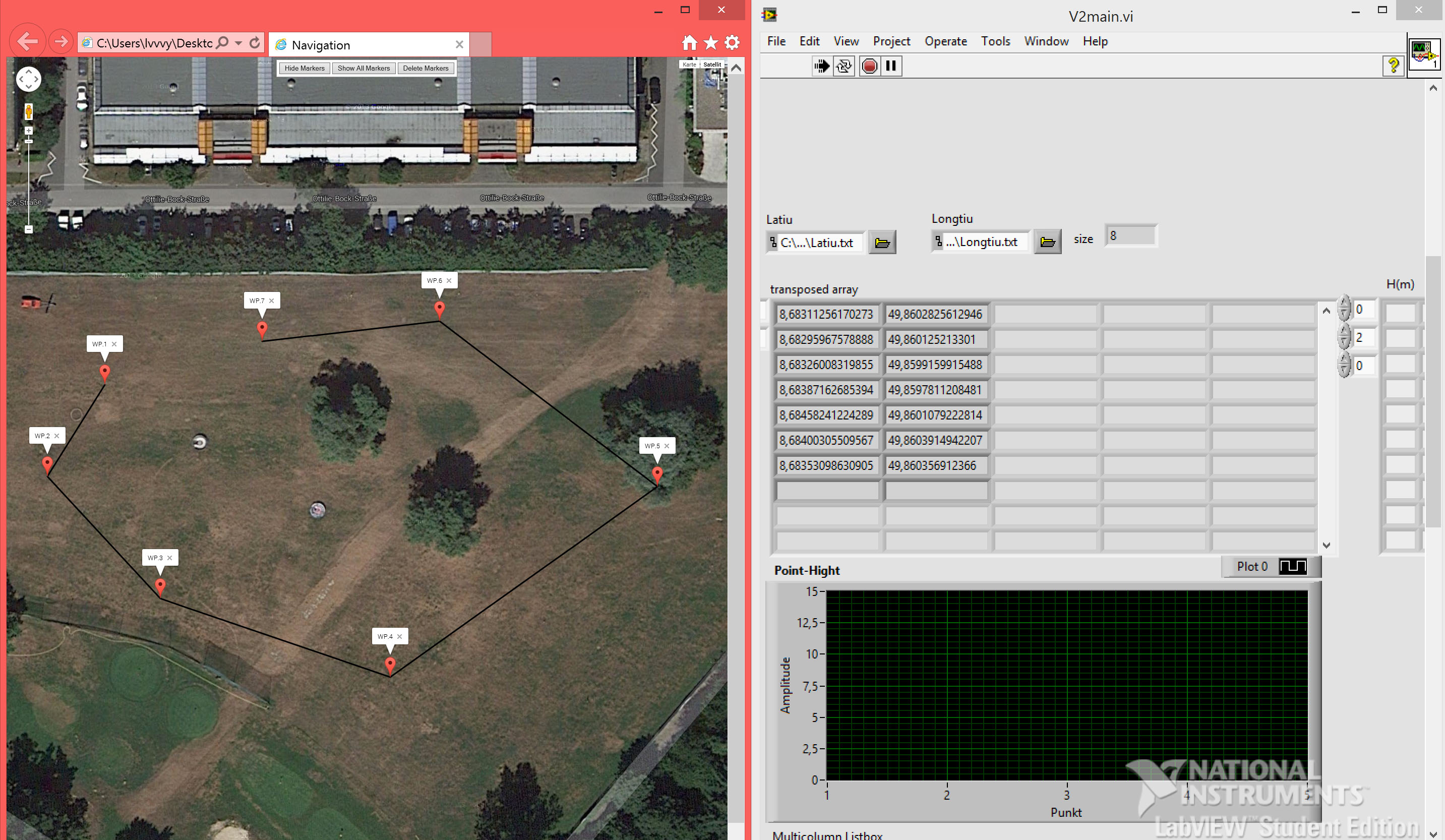Image resolution: width=1445 pixels, height=840 pixels.
Task: Click the WP.4 red map marker
Action: (390, 666)
